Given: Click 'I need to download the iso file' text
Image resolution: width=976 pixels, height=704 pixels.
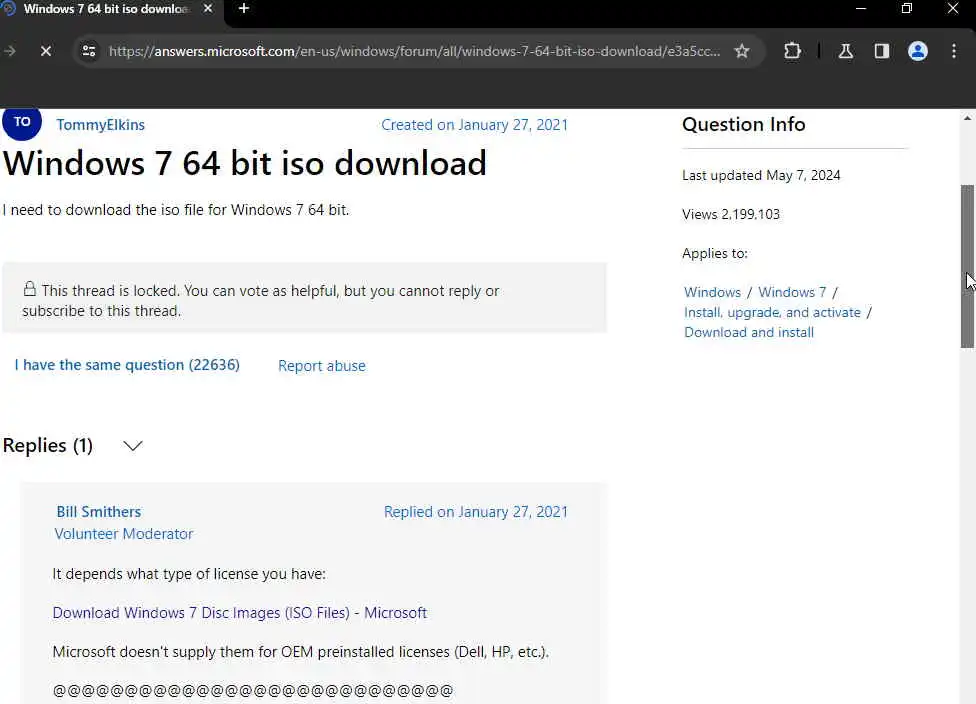Looking at the screenshot, I should [176, 210].
